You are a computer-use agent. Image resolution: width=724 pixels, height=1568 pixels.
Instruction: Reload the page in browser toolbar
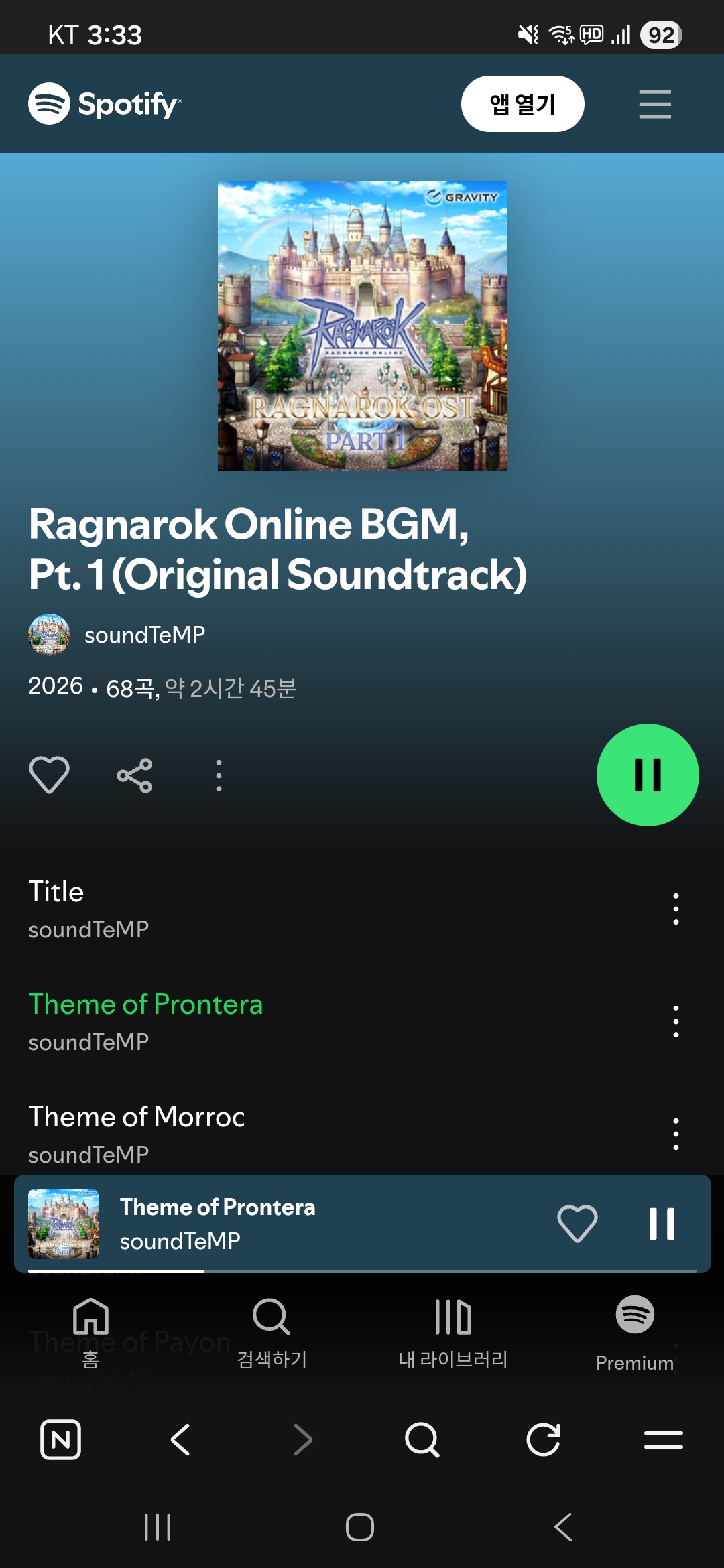tap(543, 1439)
